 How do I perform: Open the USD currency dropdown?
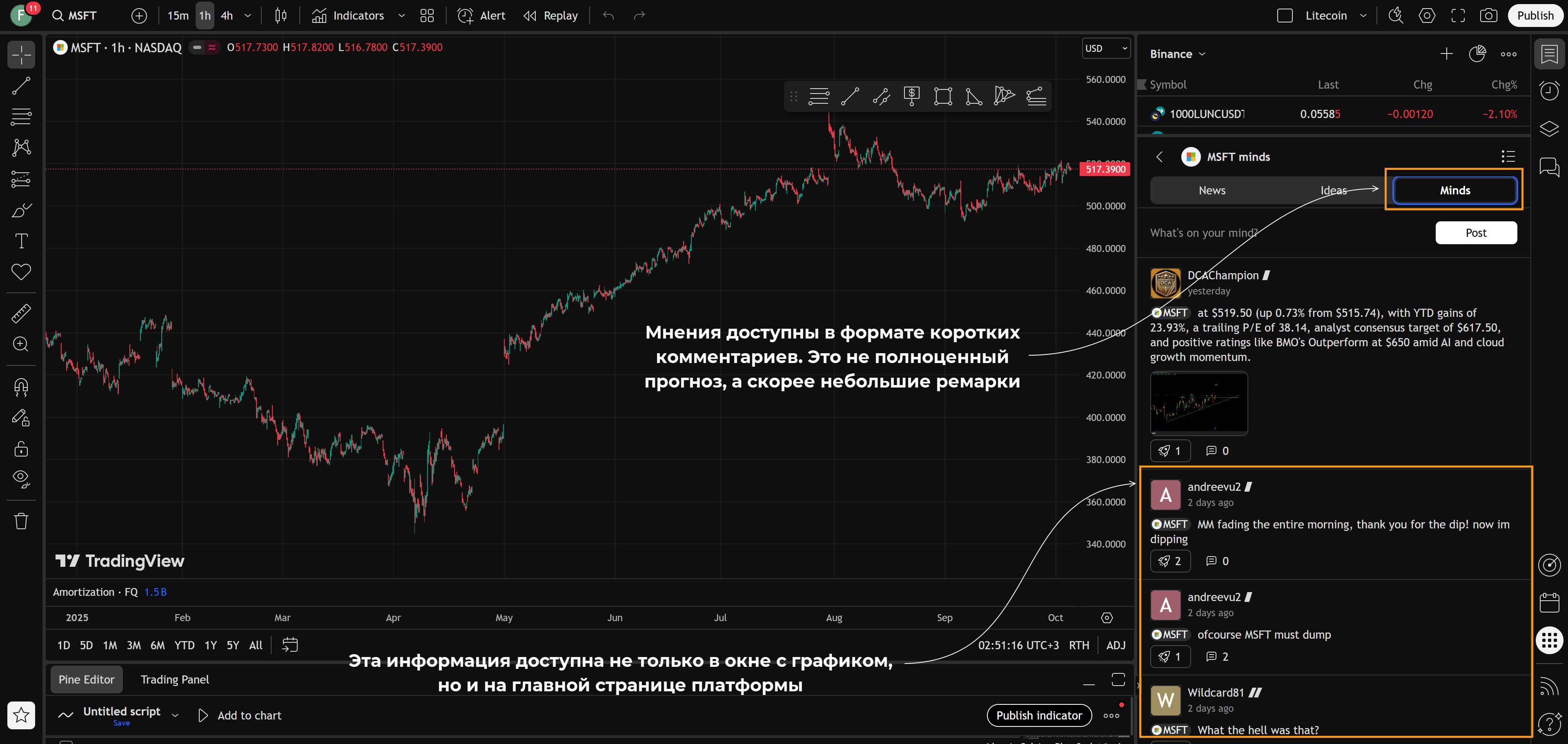(1105, 48)
